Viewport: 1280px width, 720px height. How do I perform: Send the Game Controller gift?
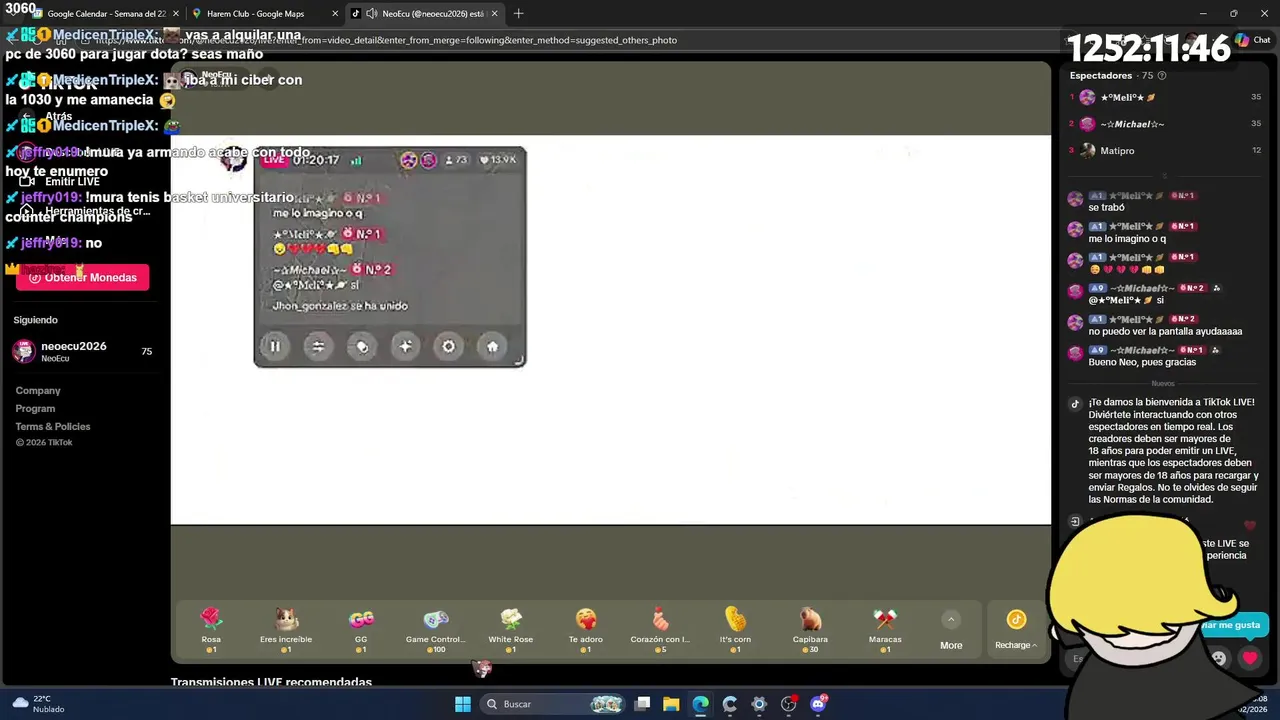tap(436, 630)
